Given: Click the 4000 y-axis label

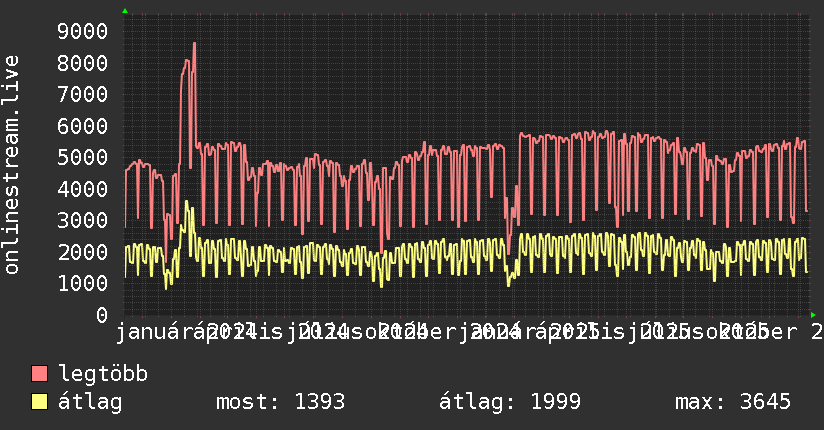Looking at the screenshot, I should tap(83, 189).
